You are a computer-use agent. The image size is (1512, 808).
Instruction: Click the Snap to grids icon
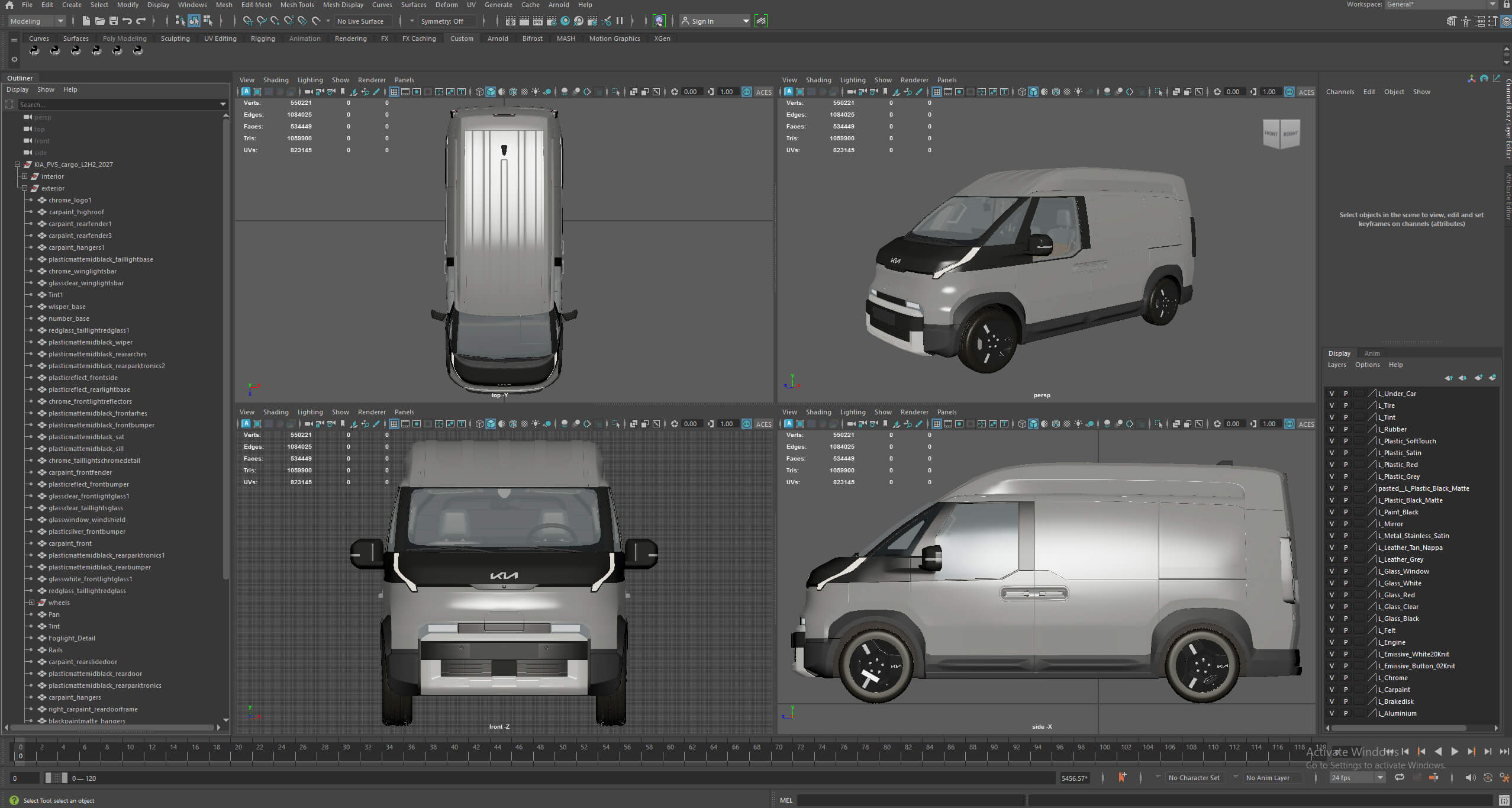point(247,21)
